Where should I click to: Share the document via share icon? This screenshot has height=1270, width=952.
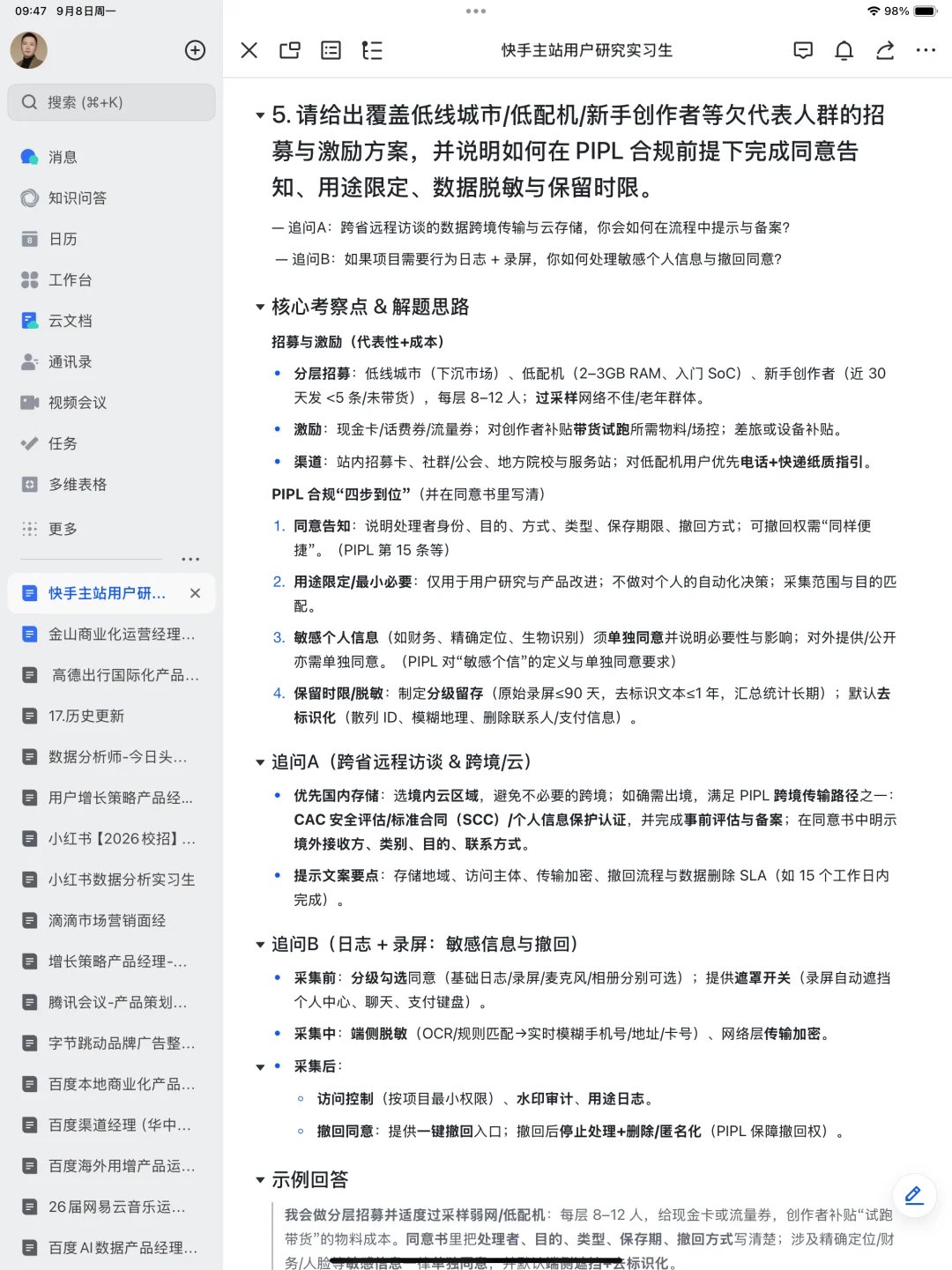885,50
